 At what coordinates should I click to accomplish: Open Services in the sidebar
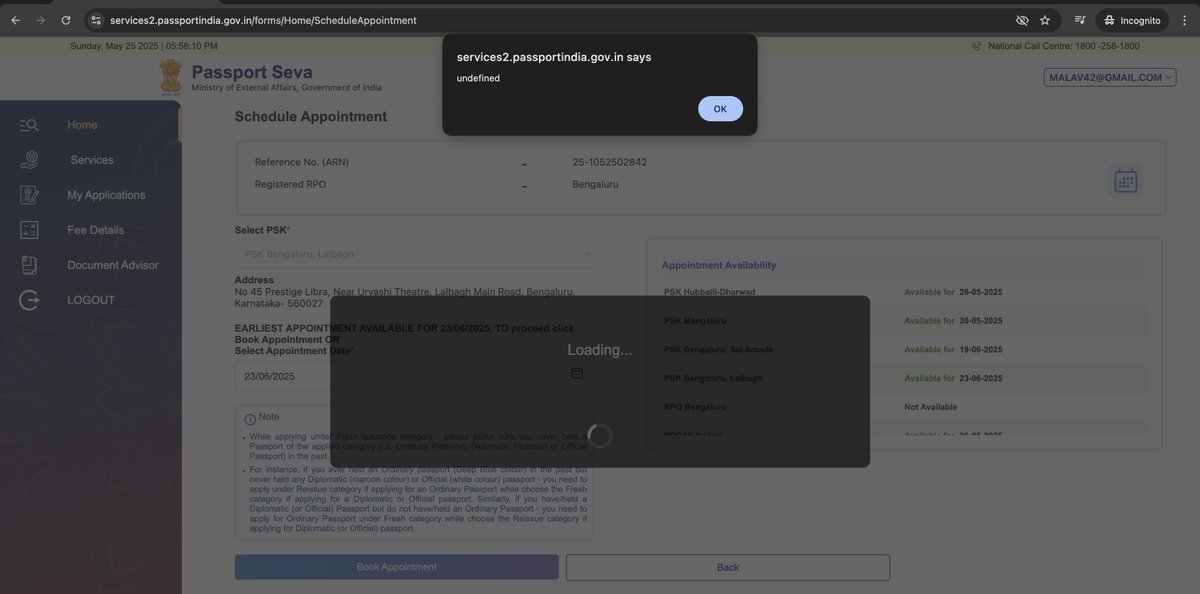(x=92, y=160)
